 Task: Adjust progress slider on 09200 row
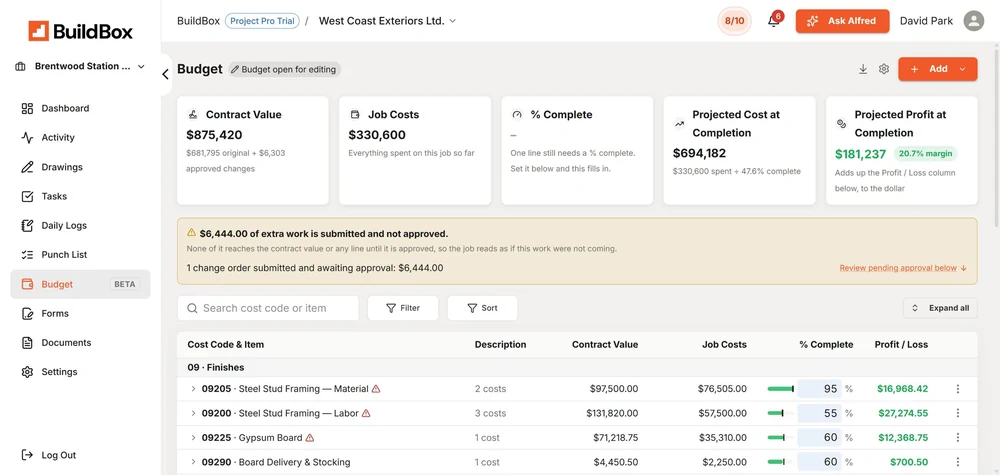coord(781,413)
